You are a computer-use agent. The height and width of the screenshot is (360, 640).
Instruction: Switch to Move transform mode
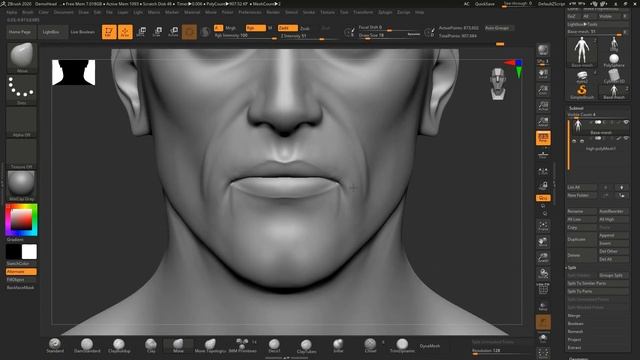141,32
